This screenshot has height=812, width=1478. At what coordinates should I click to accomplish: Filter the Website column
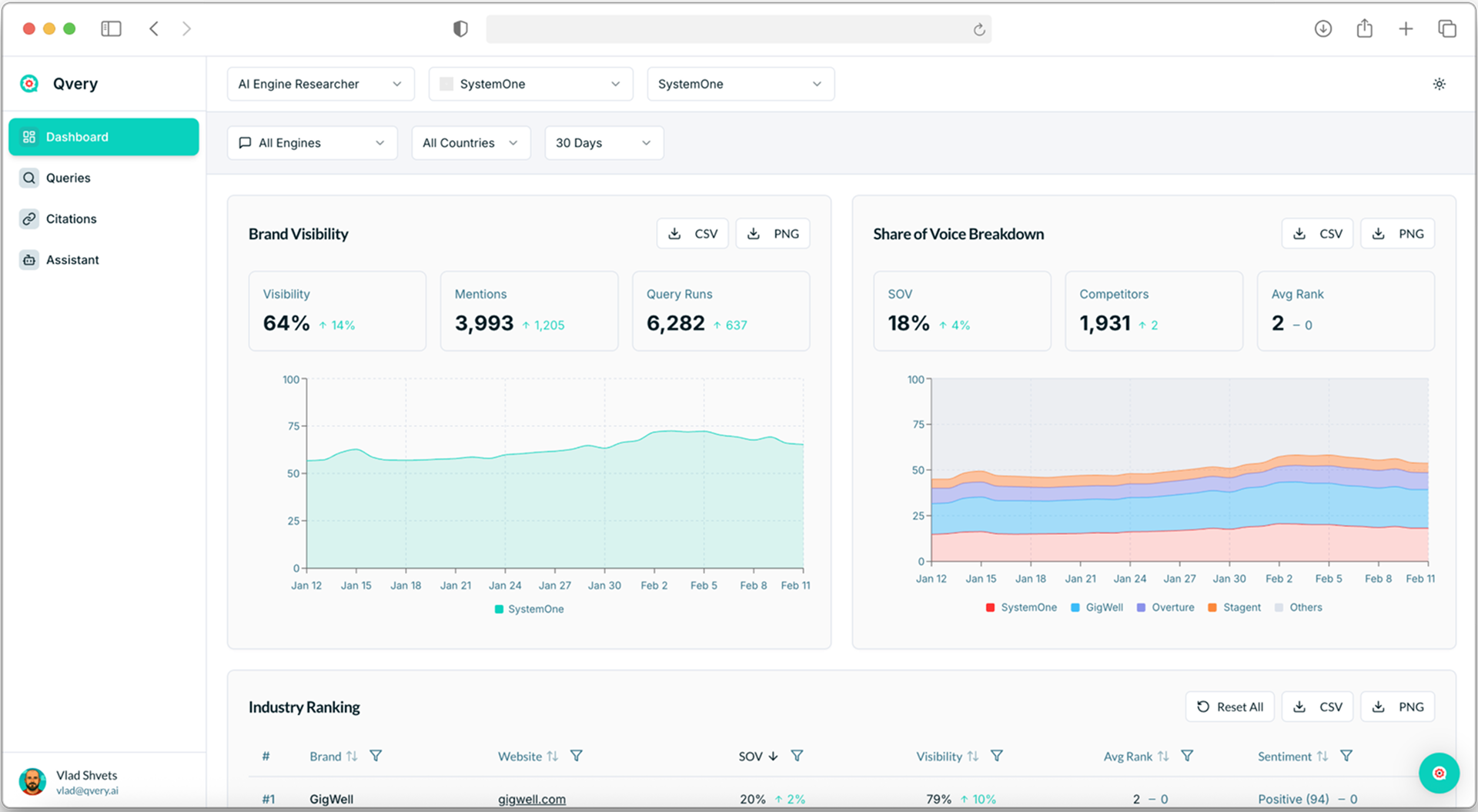click(576, 756)
